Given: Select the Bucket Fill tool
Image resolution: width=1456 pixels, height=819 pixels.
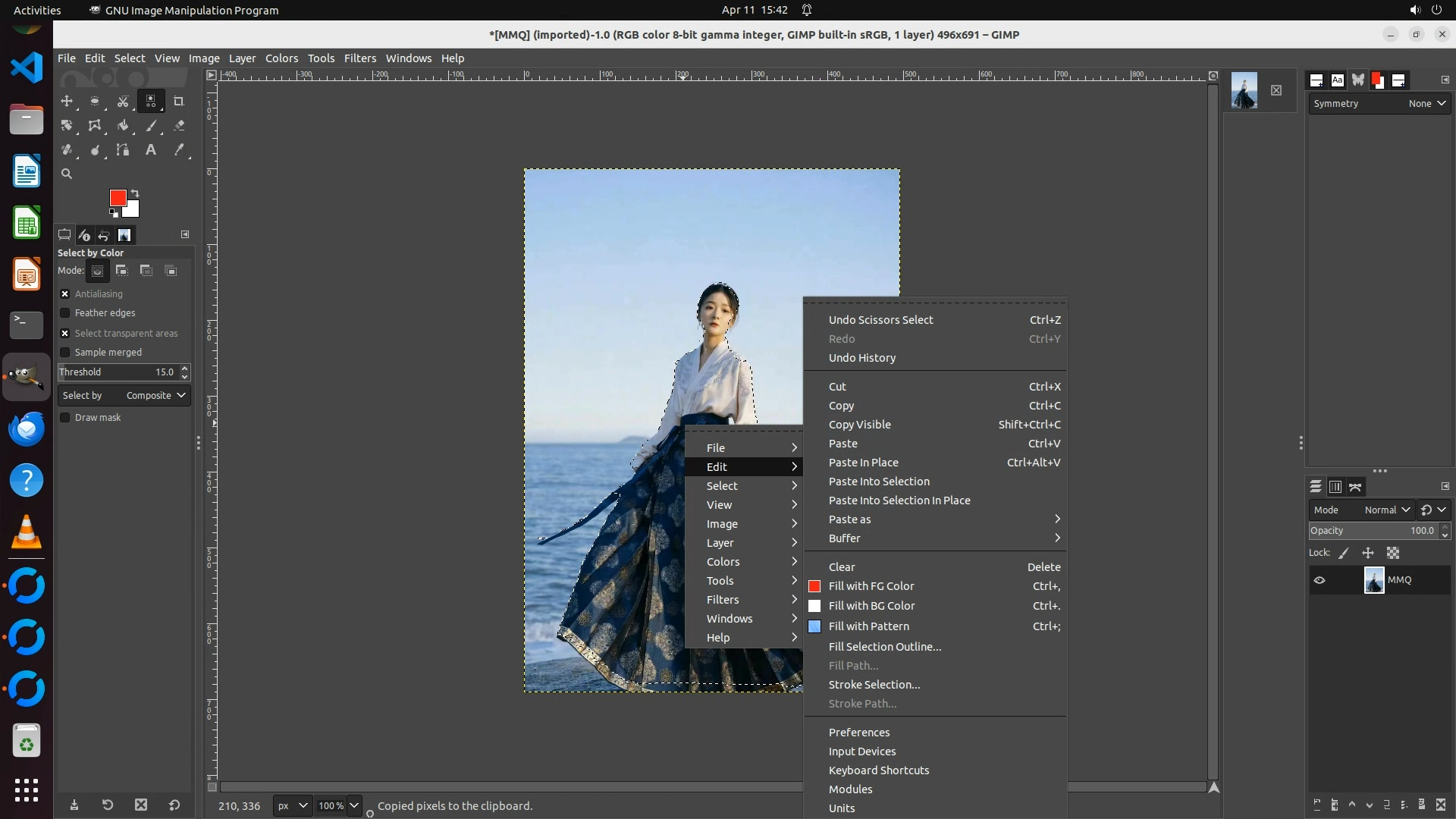Looking at the screenshot, I should point(123,126).
